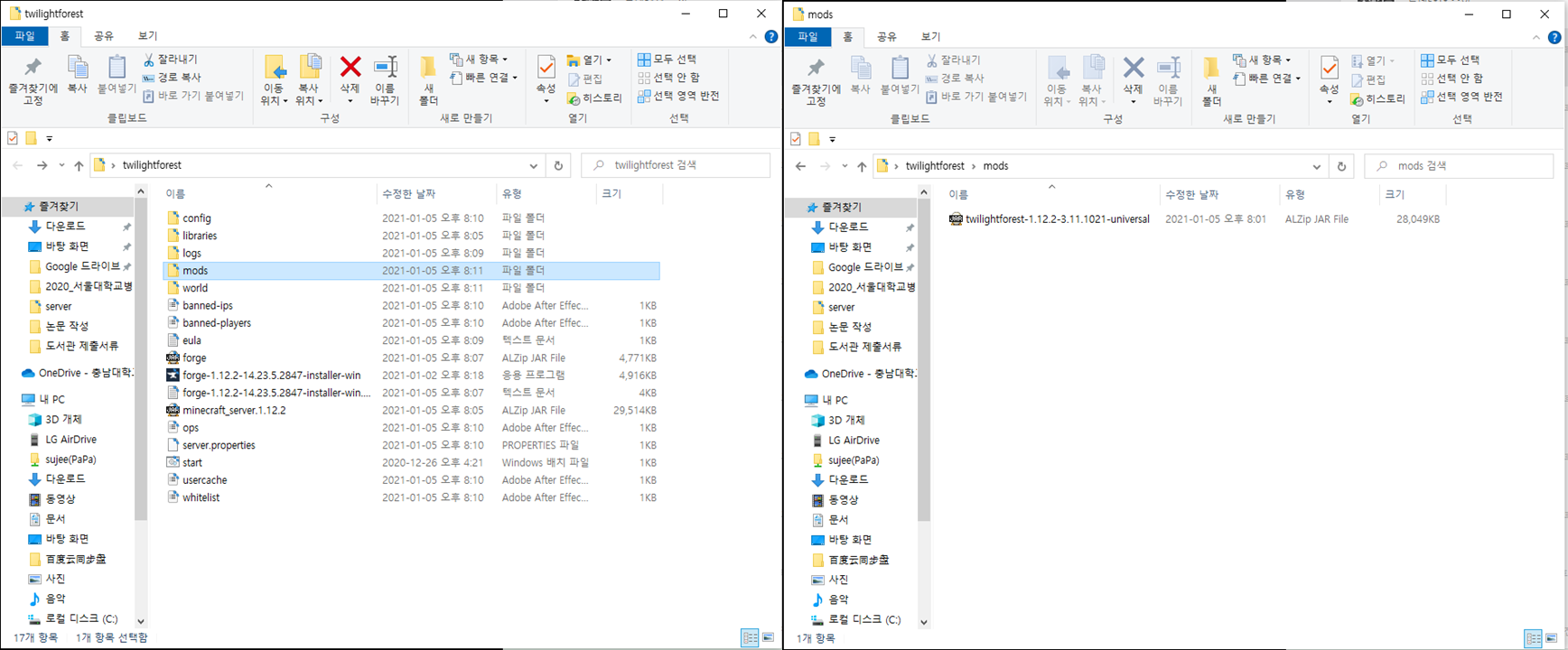Go back in mods window navigation
Viewport: 1568px width, 650px height.
[800, 166]
